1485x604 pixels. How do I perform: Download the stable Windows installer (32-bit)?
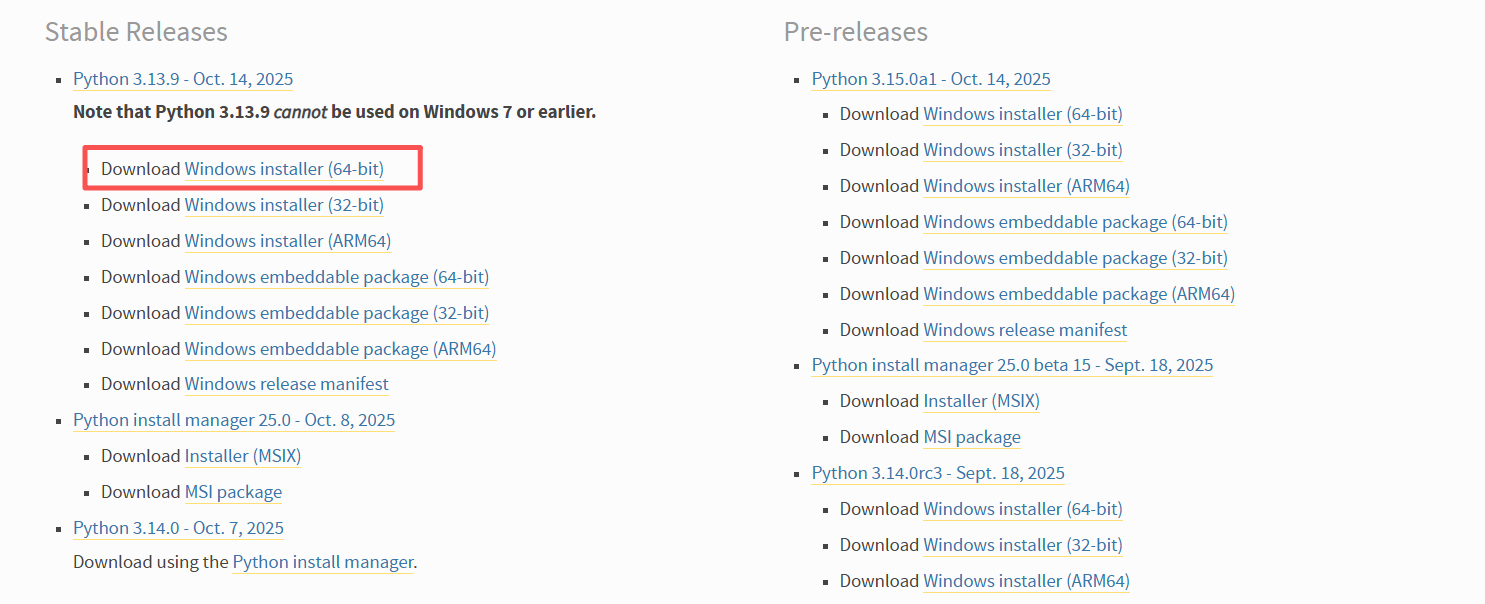click(x=284, y=205)
